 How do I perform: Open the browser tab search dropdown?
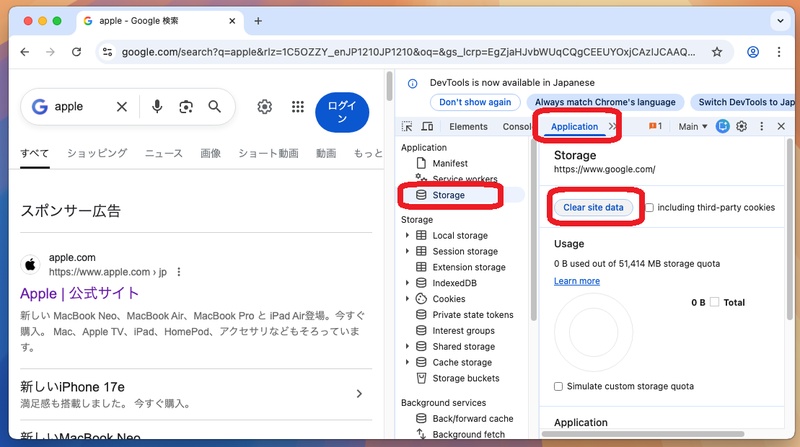coord(780,21)
